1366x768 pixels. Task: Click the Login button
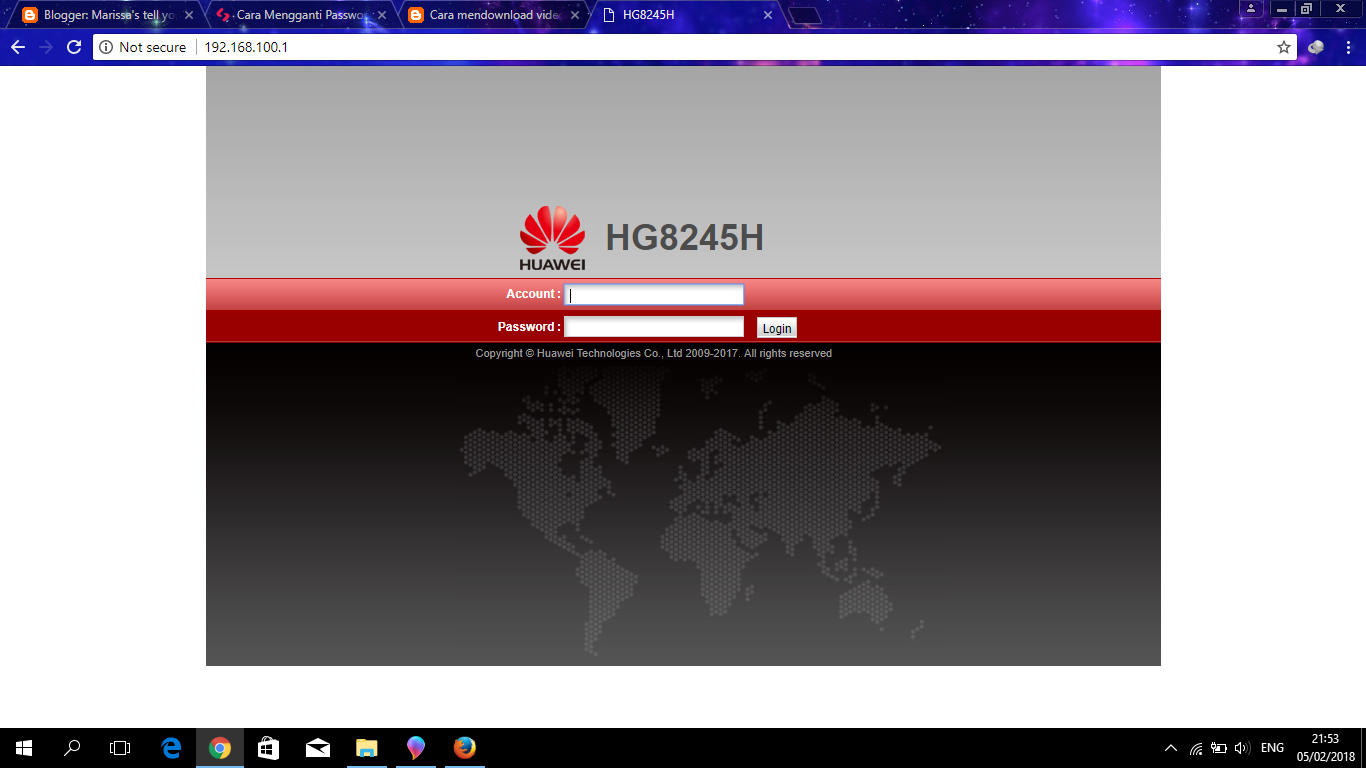pyautogui.click(x=777, y=328)
